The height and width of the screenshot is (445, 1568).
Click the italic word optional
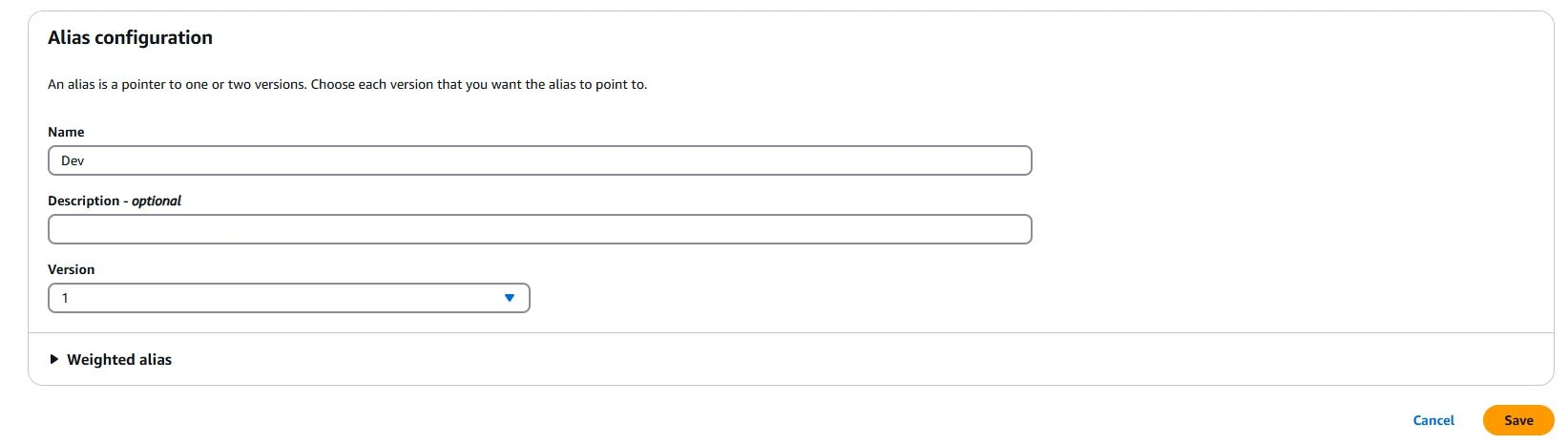click(x=157, y=201)
